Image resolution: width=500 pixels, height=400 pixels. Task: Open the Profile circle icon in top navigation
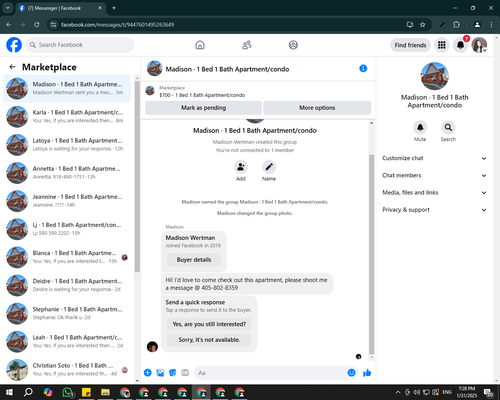293,45
